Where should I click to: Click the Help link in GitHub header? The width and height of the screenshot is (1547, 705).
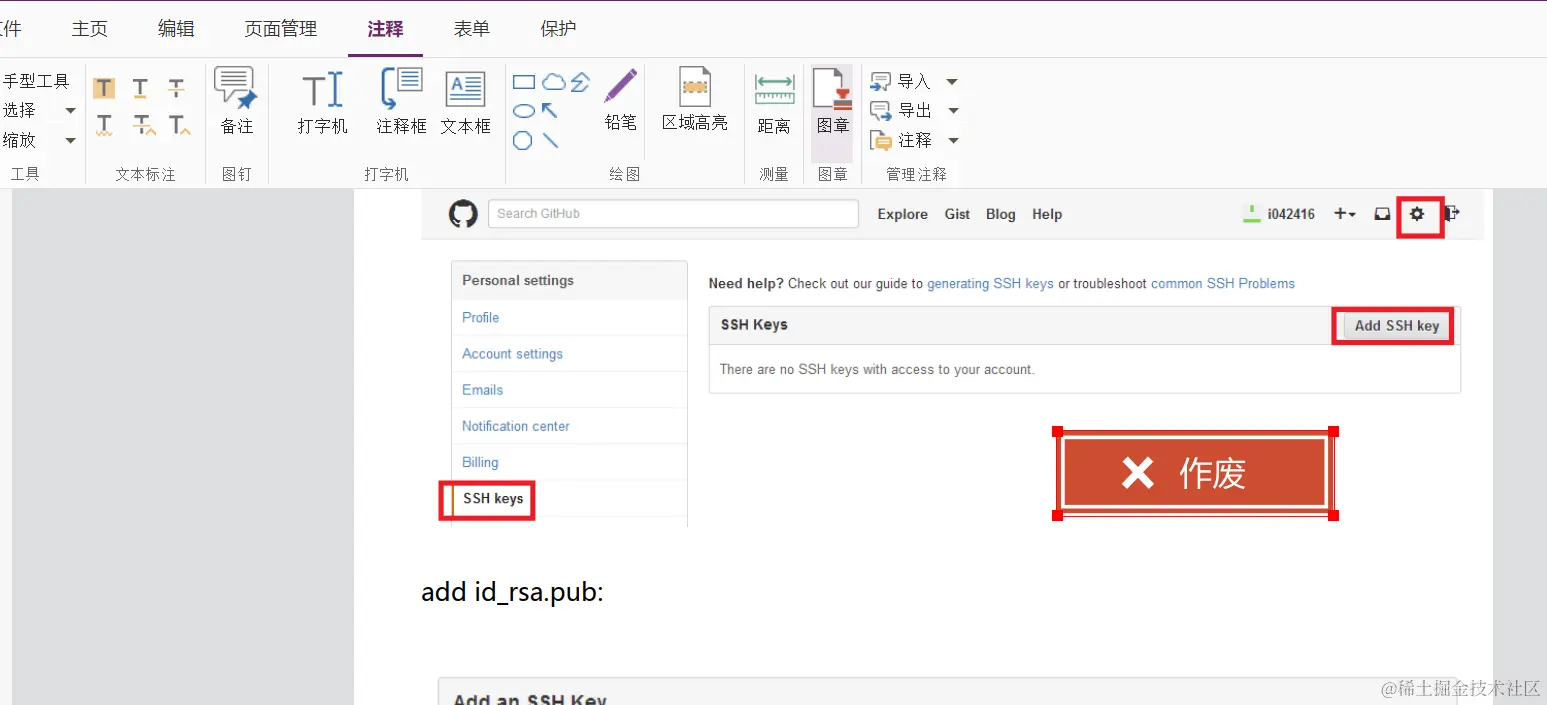[x=1047, y=214]
